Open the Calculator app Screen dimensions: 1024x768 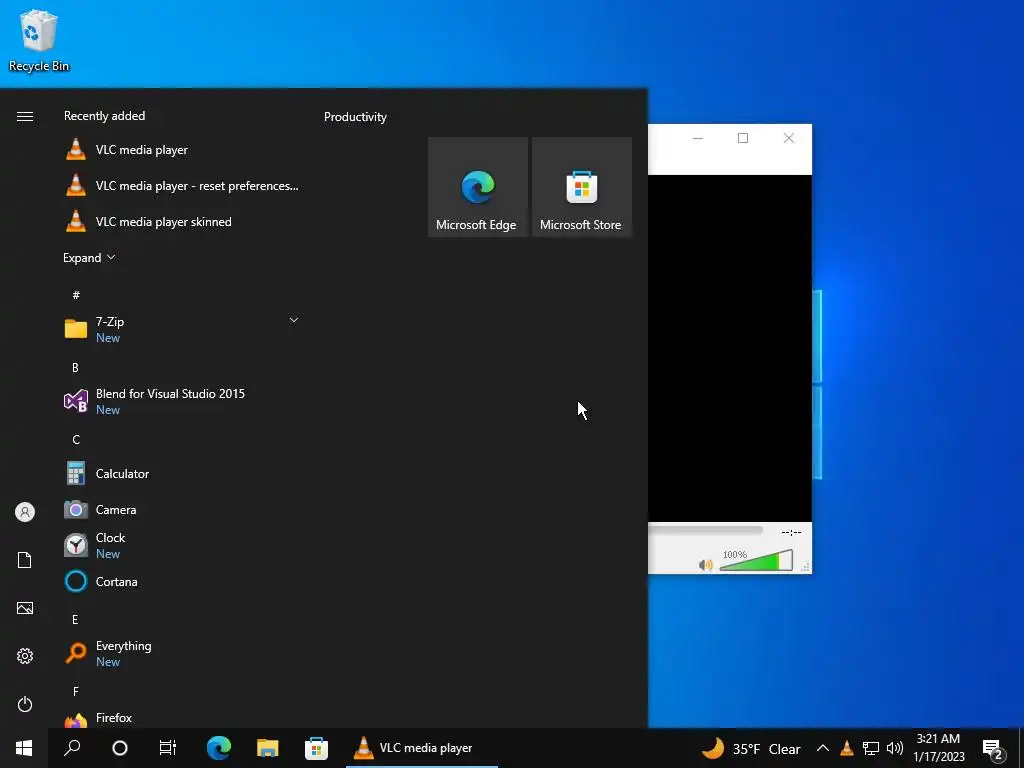coord(183,473)
